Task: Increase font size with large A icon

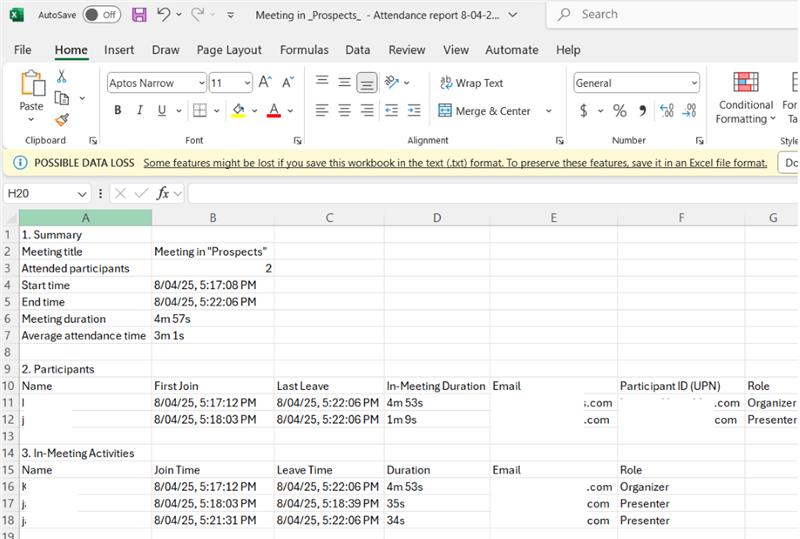Action: point(265,82)
